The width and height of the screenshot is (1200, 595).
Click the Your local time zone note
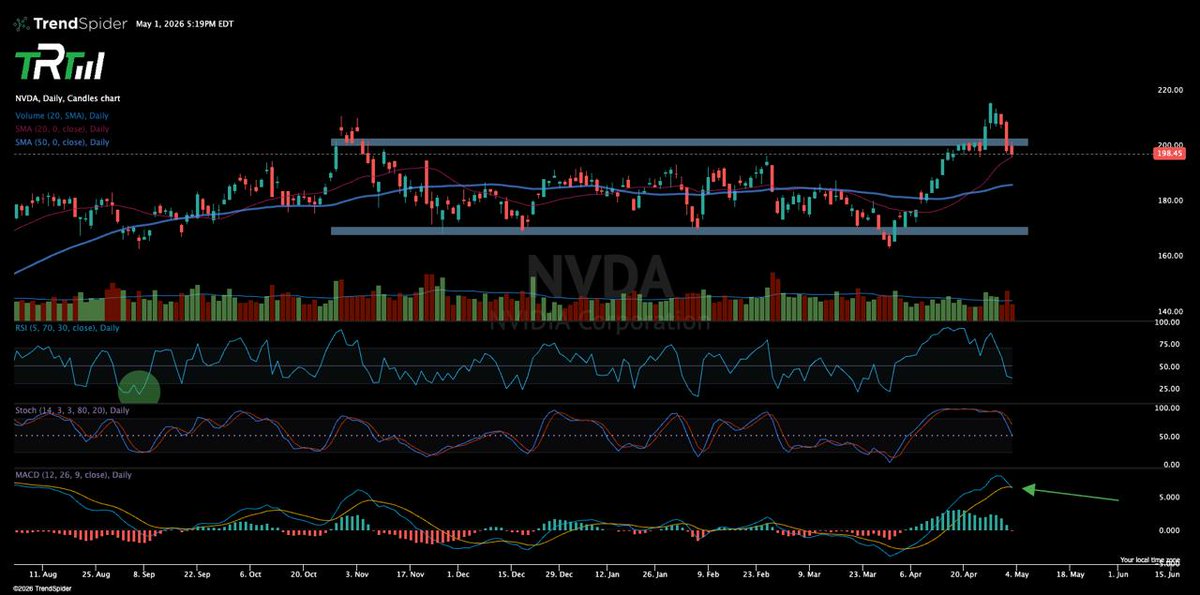coord(1150,560)
